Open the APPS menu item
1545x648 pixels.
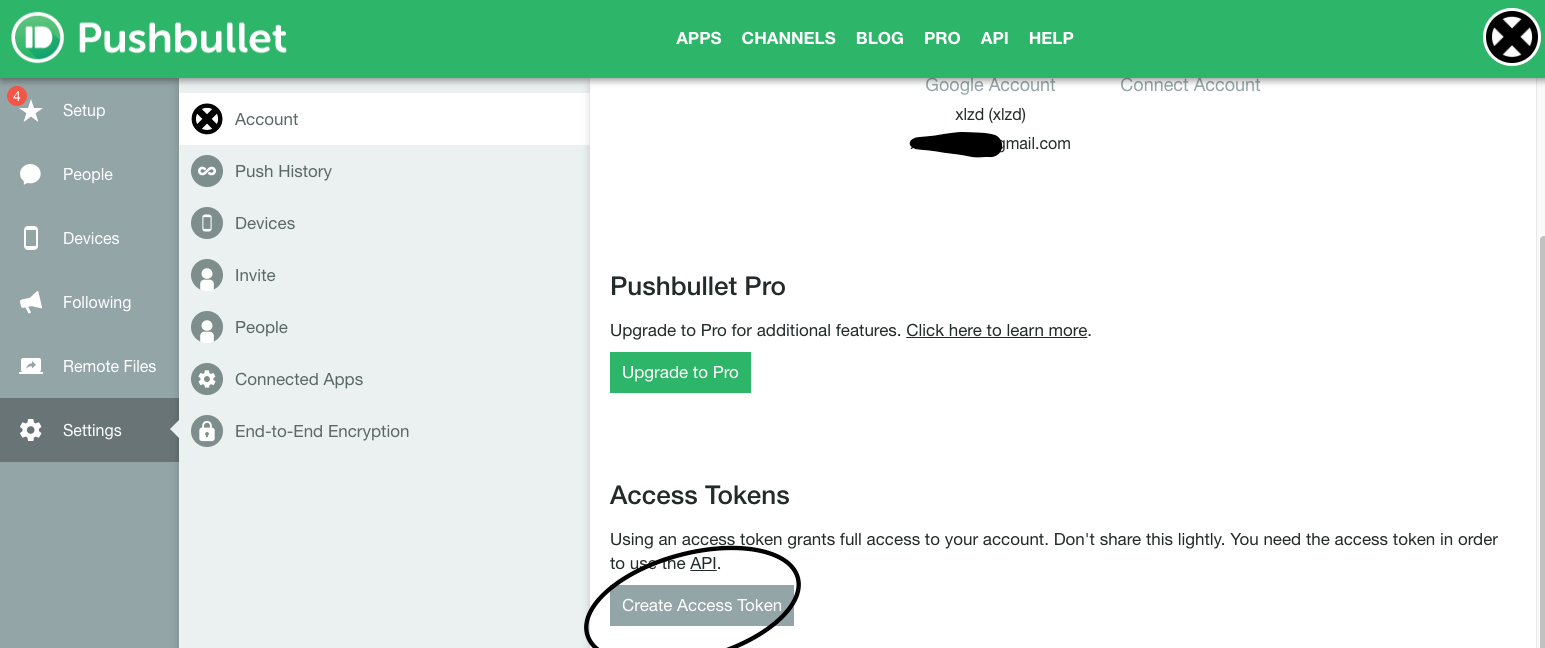click(x=698, y=38)
